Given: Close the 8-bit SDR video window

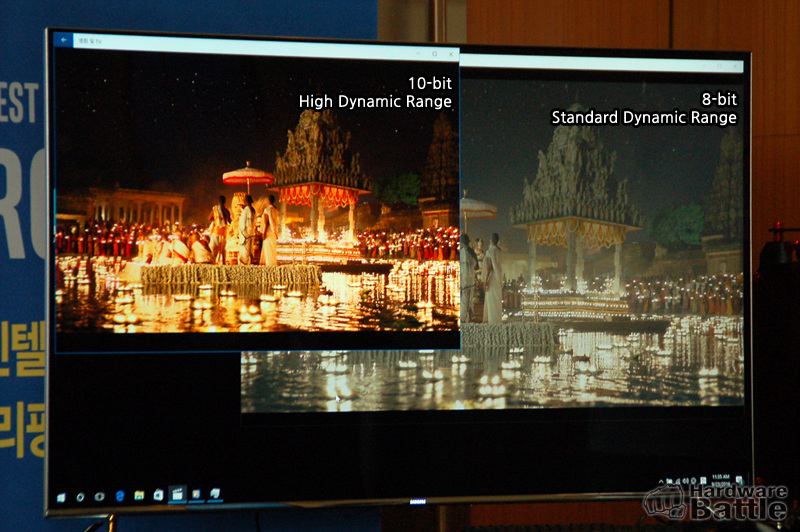Looking at the screenshot, I should (x=736, y=66).
